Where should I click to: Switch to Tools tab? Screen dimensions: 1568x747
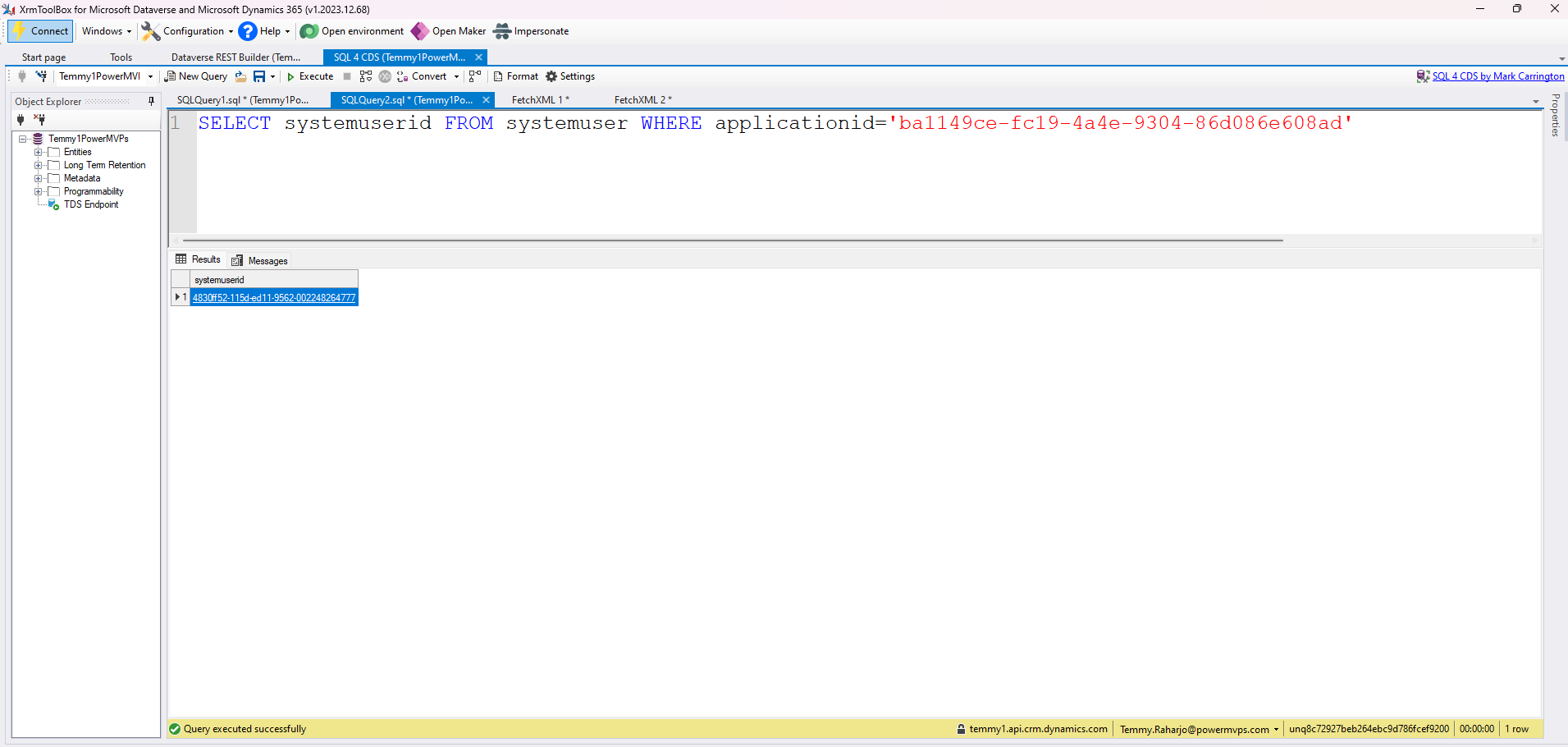pos(121,57)
